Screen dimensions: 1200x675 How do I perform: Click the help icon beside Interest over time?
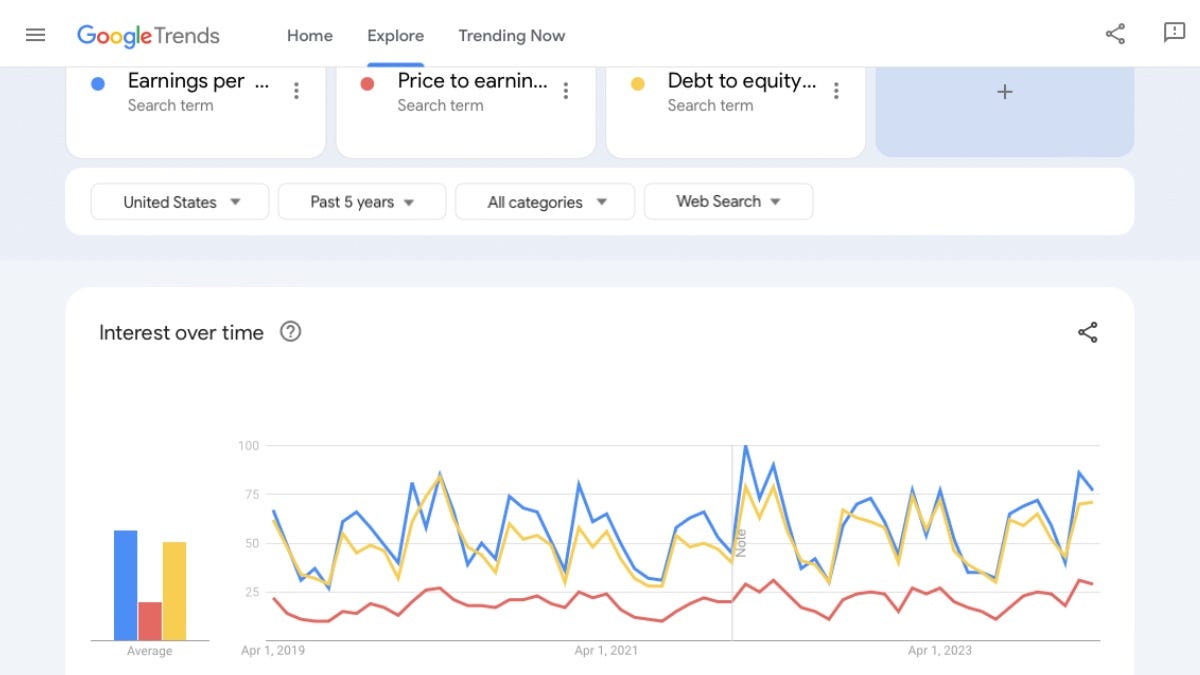click(290, 332)
